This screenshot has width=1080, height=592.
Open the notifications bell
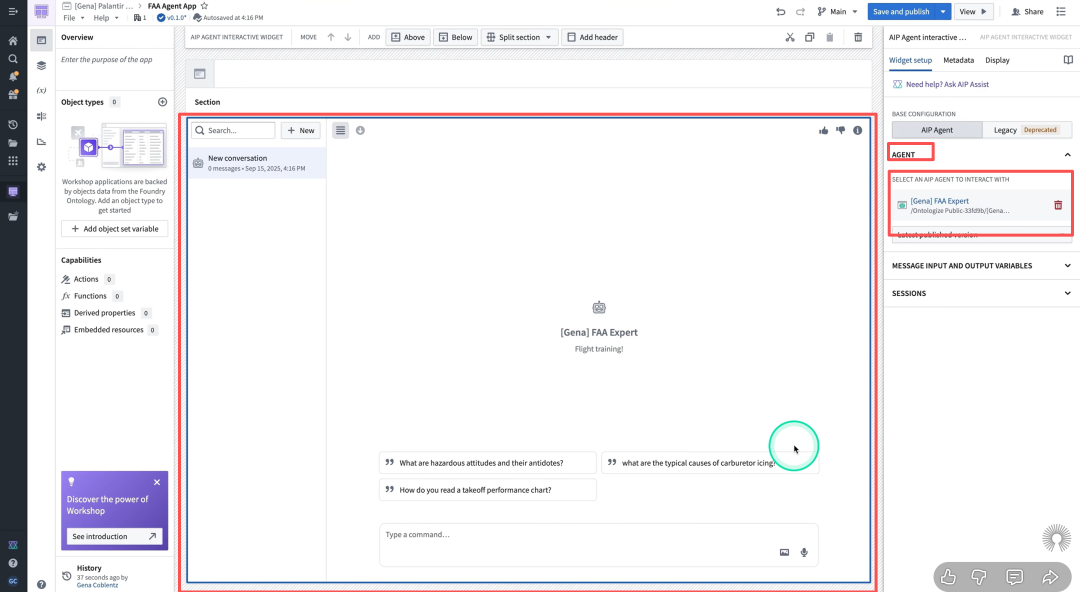(12, 76)
